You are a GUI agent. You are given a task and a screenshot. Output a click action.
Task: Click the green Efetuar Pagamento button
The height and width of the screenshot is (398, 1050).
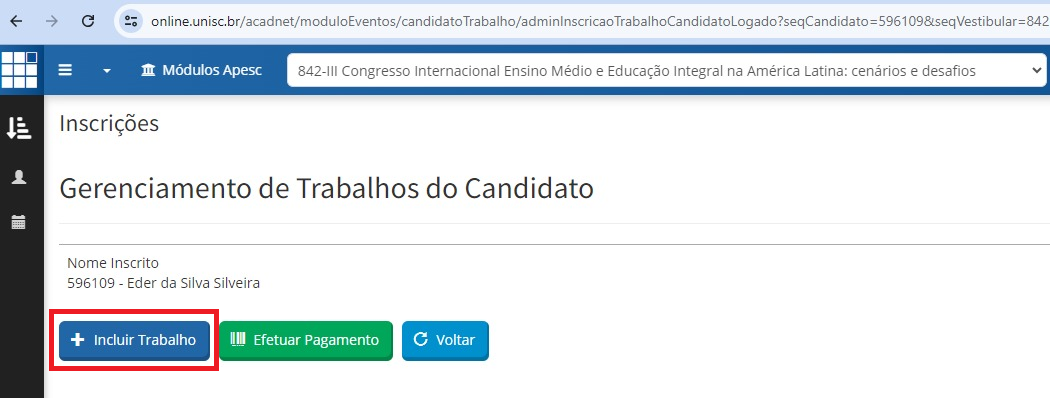(305, 340)
